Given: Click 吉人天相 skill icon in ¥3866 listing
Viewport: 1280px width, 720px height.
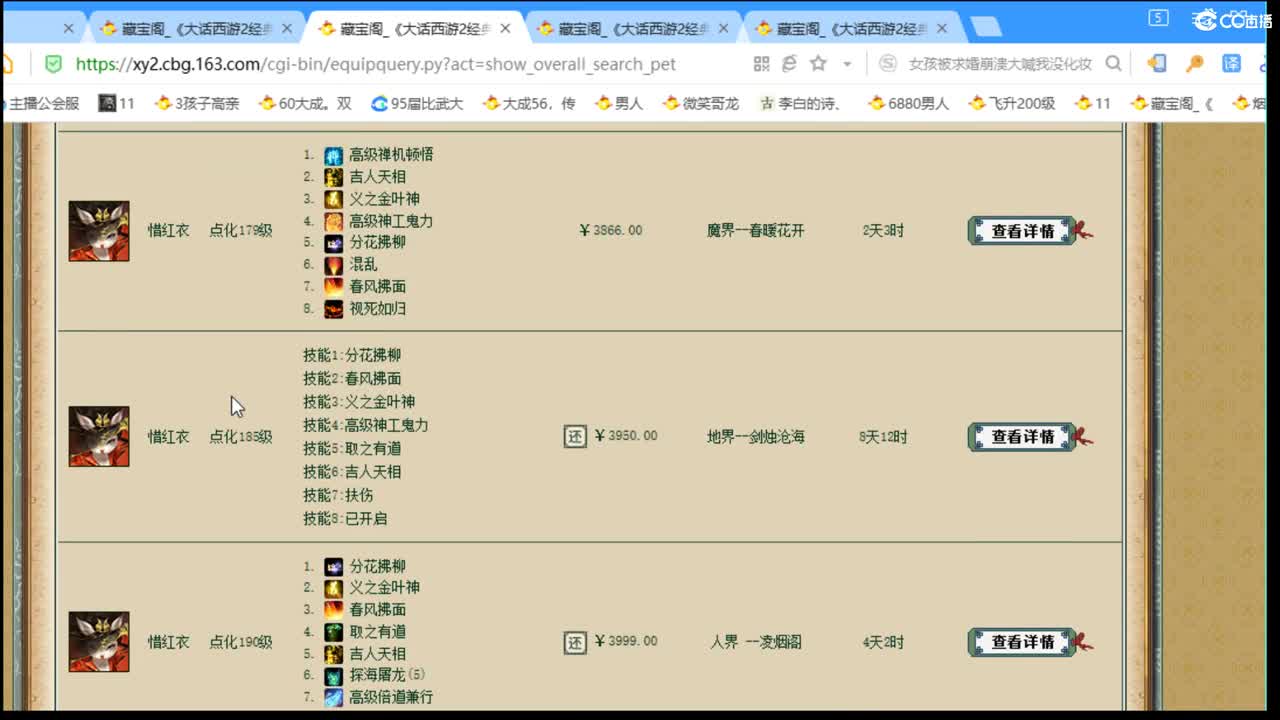Looking at the screenshot, I should [x=334, y=177].
